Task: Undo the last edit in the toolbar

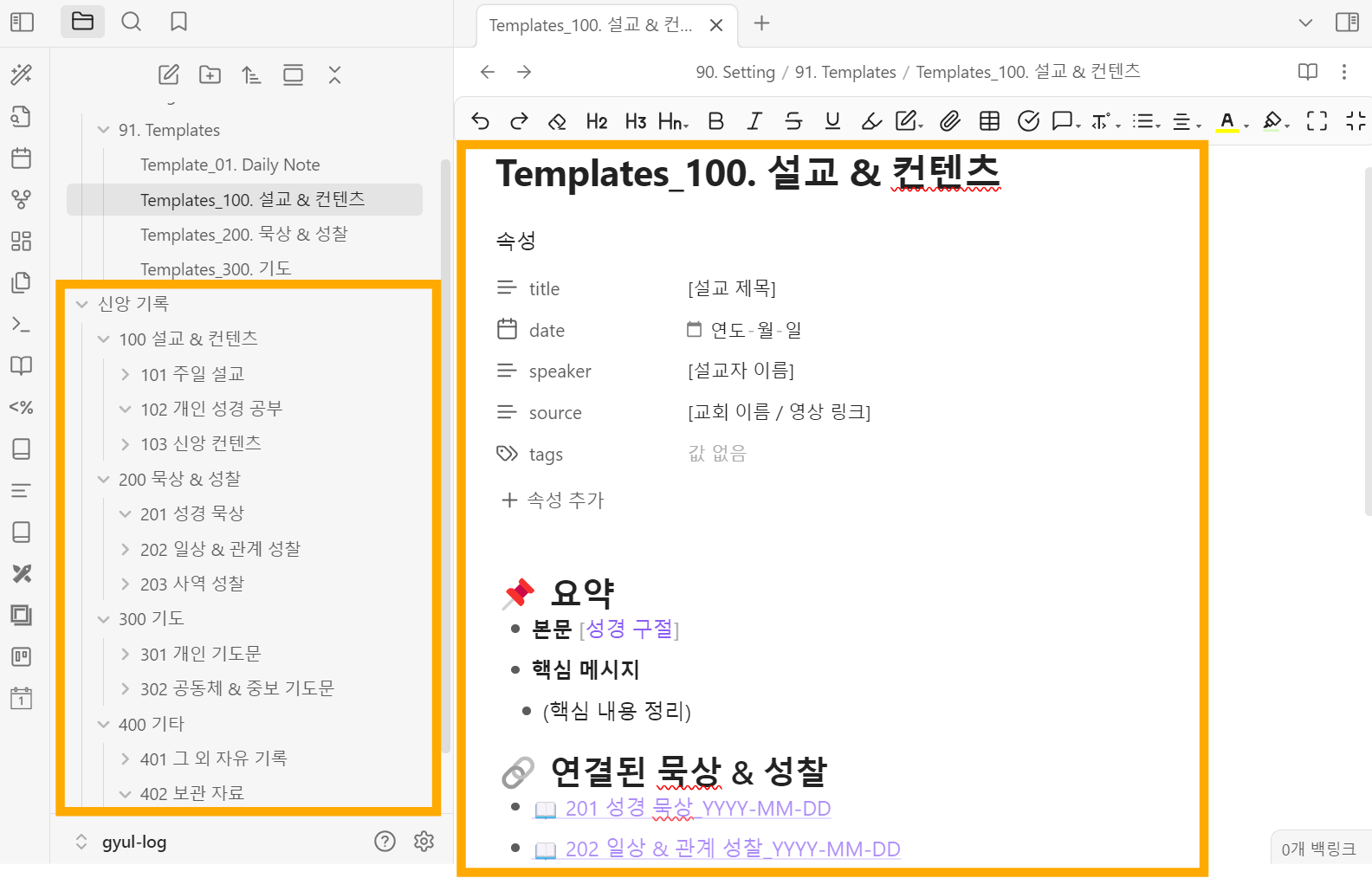Action: click(x=480, y=121)
